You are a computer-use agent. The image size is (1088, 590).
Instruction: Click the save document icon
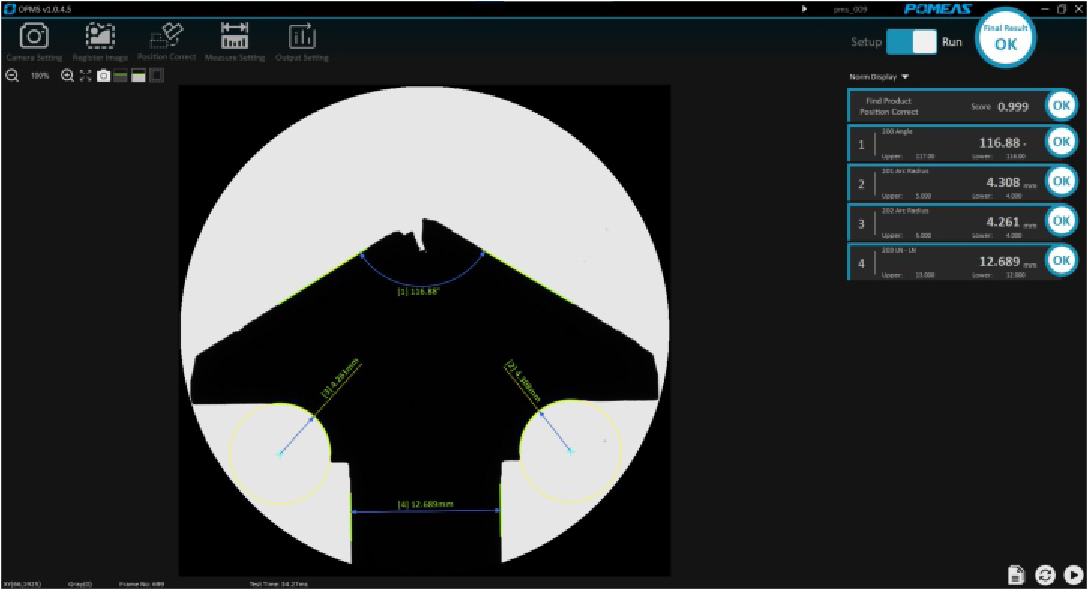[x=1016, y=575]
